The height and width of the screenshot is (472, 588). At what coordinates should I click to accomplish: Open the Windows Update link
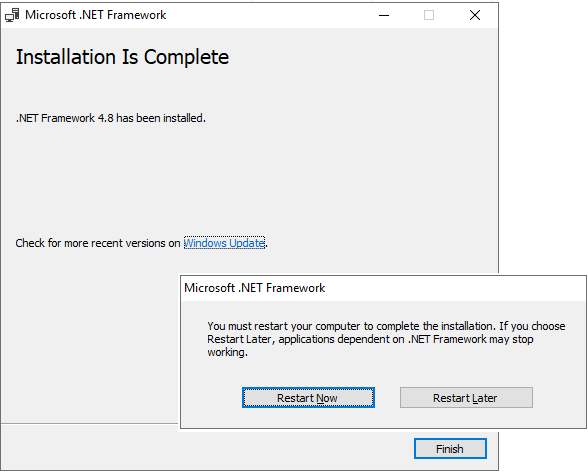(x=224, y=243)
